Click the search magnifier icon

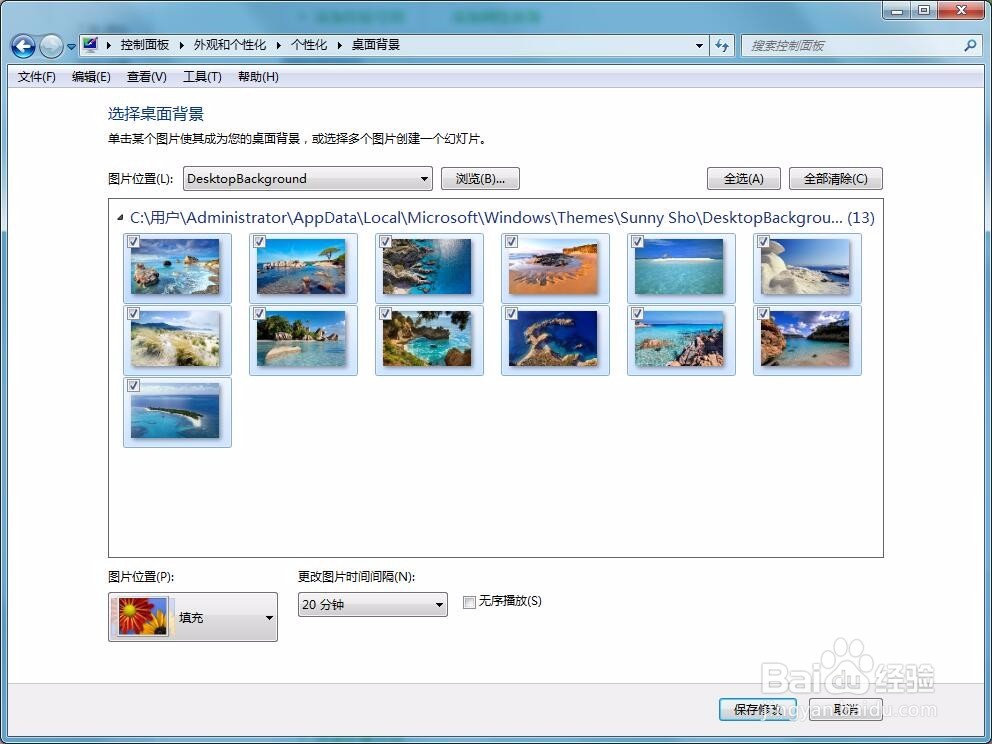tap(970, 46)
